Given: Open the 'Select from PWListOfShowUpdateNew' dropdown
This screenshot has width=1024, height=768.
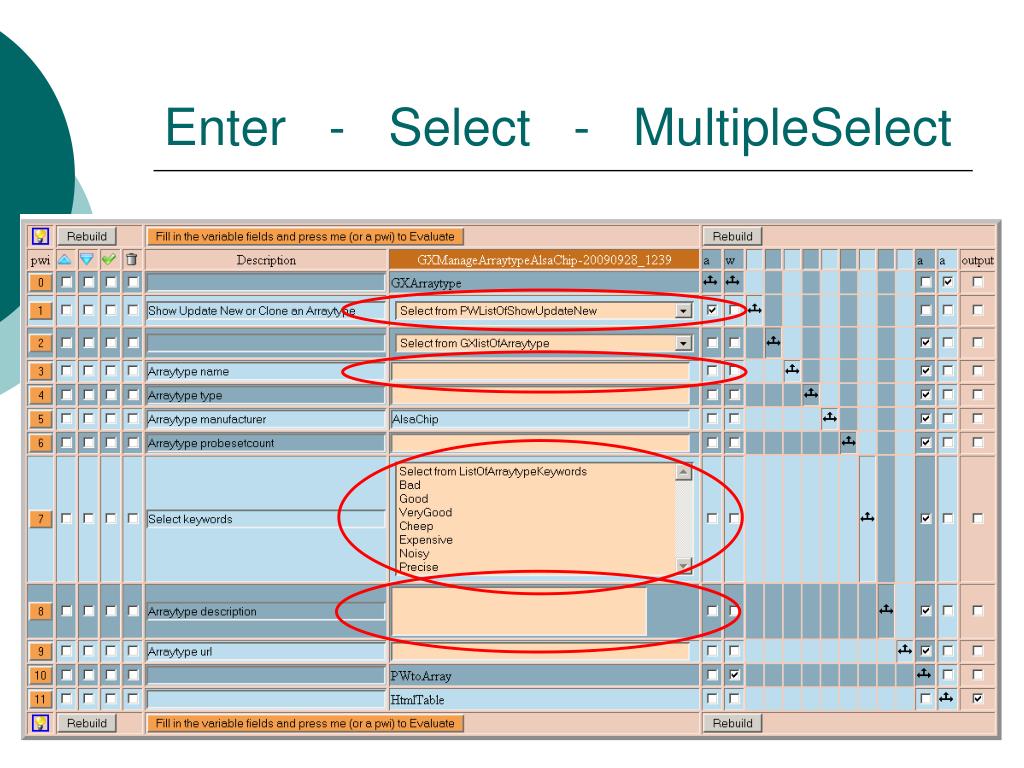Looking at the screenshot, I should coord(543,311).
